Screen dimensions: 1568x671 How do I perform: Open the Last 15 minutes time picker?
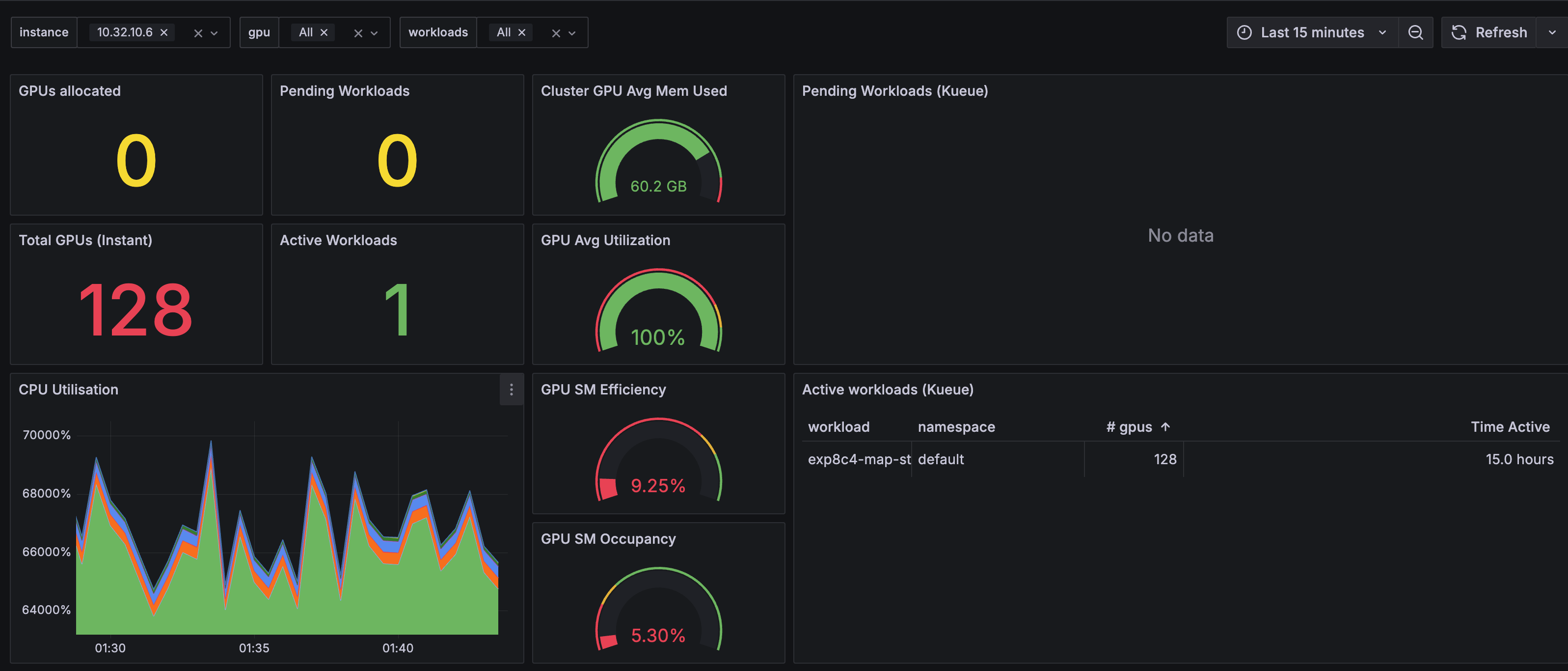click(x=1312, y=32)
